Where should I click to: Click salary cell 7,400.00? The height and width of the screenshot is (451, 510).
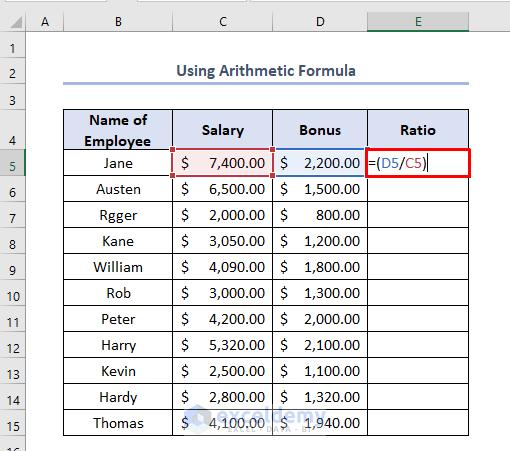point(223,163)
